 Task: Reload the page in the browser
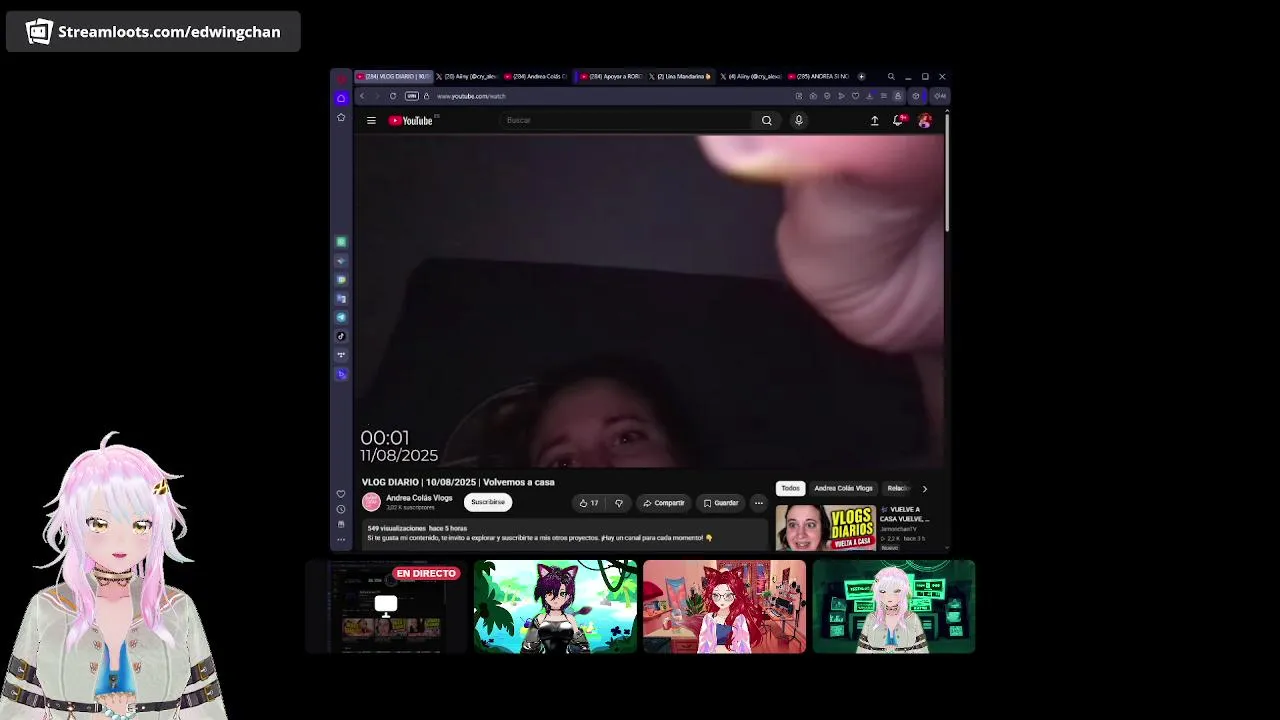(x=393, y=96)
